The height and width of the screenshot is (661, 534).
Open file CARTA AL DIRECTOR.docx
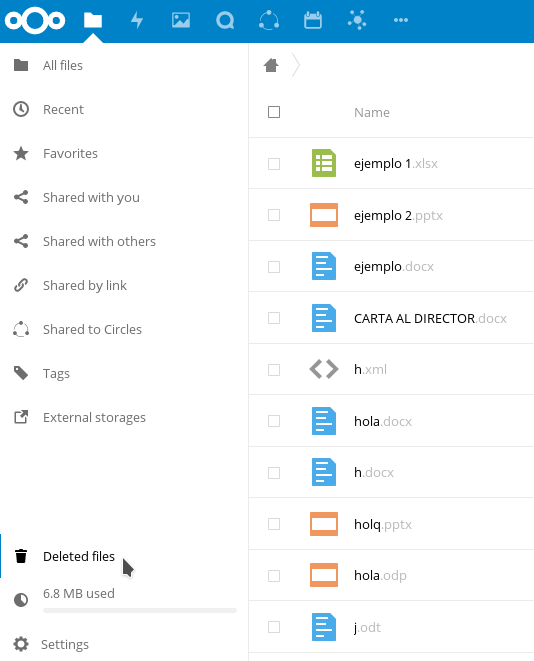[x=430, y=318]
